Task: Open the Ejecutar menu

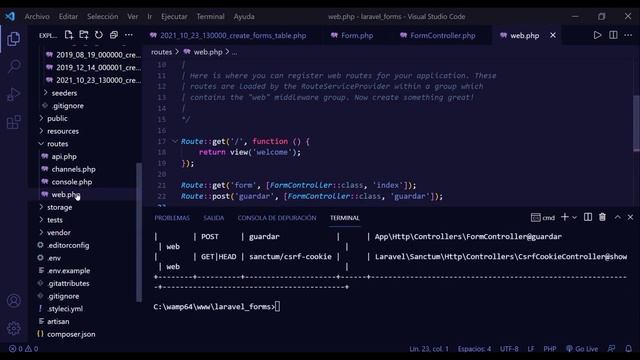Action: click(x=174, y=16)
